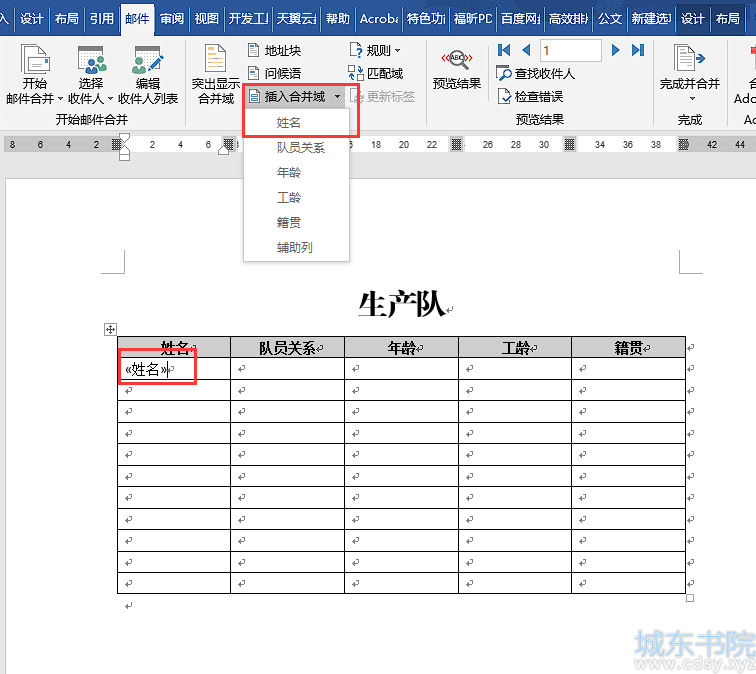756x674 pixels.
Task: Open 高效排版 ribbon tab
Action: (568, 18)
